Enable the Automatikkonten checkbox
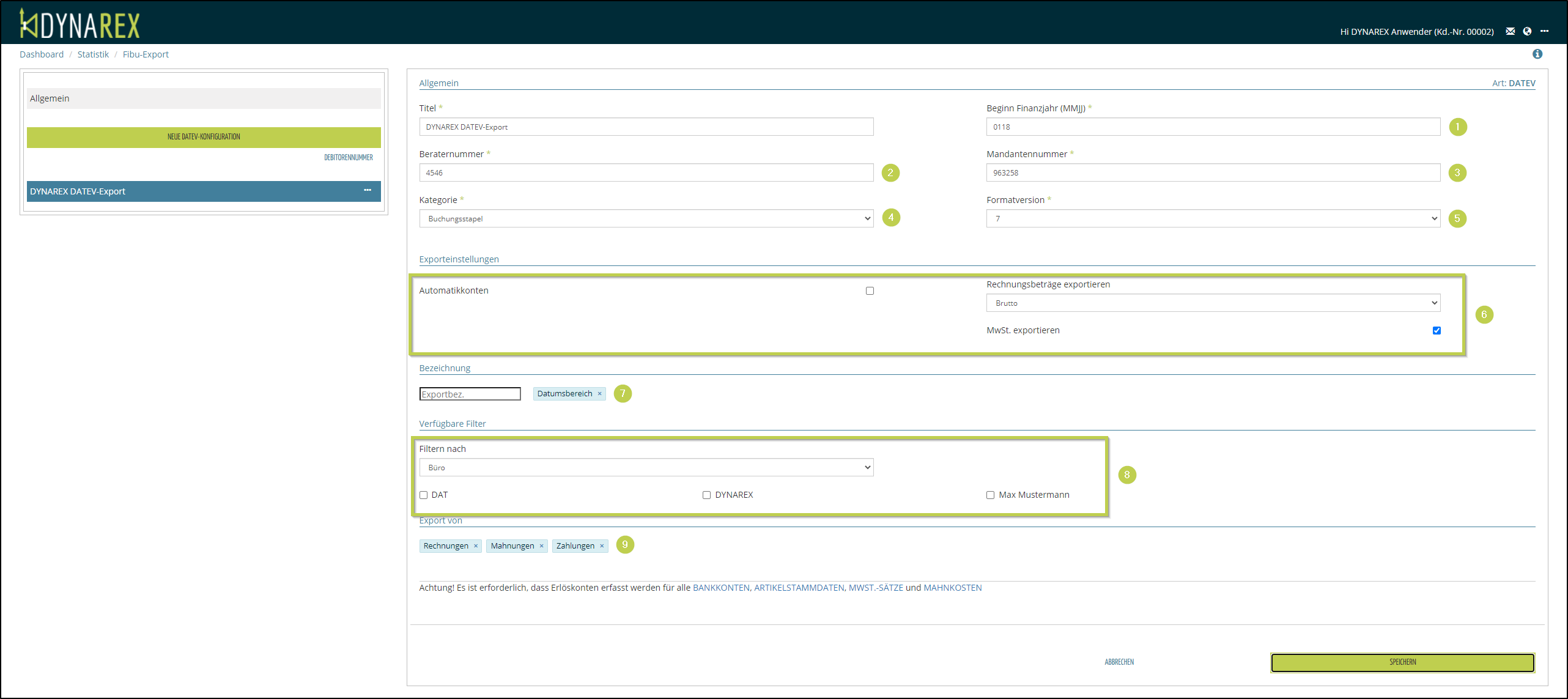 click(x=870, y=290)
